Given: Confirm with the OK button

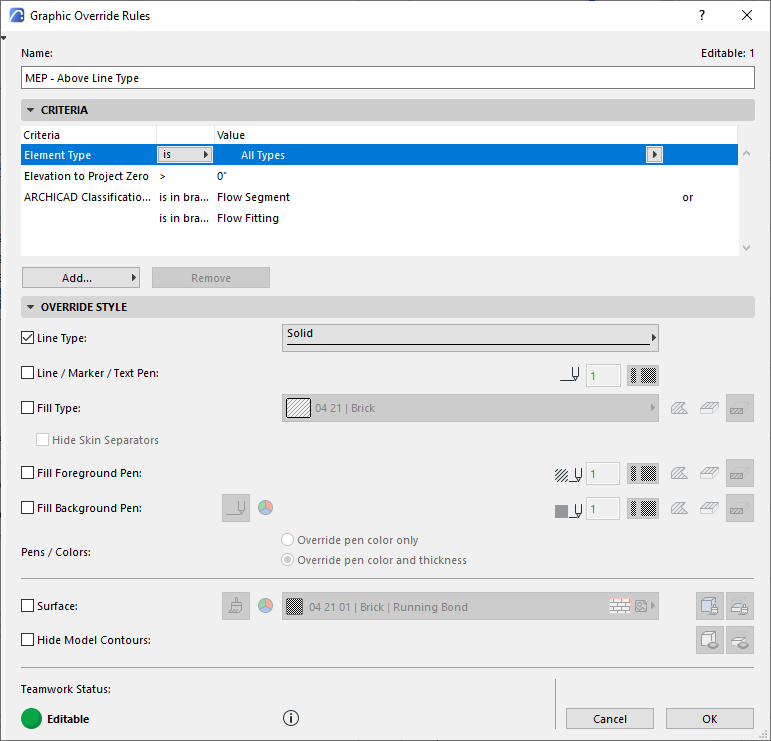Looking at the screenshot, I should coord(710,719).
